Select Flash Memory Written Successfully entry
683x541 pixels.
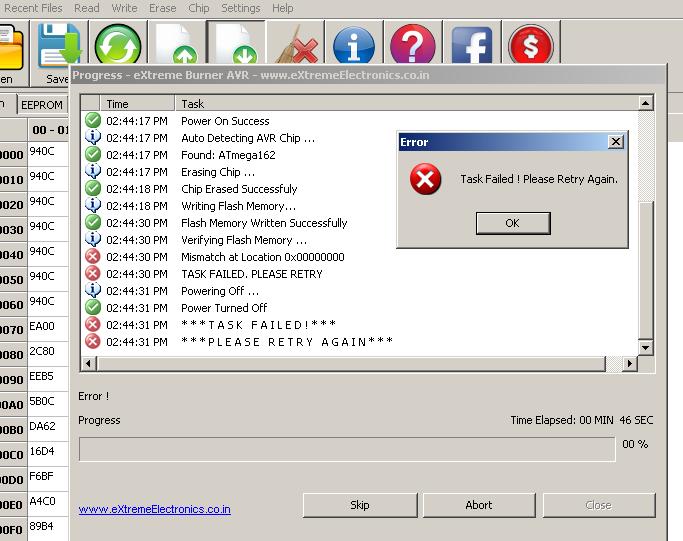tap(264, 223)
